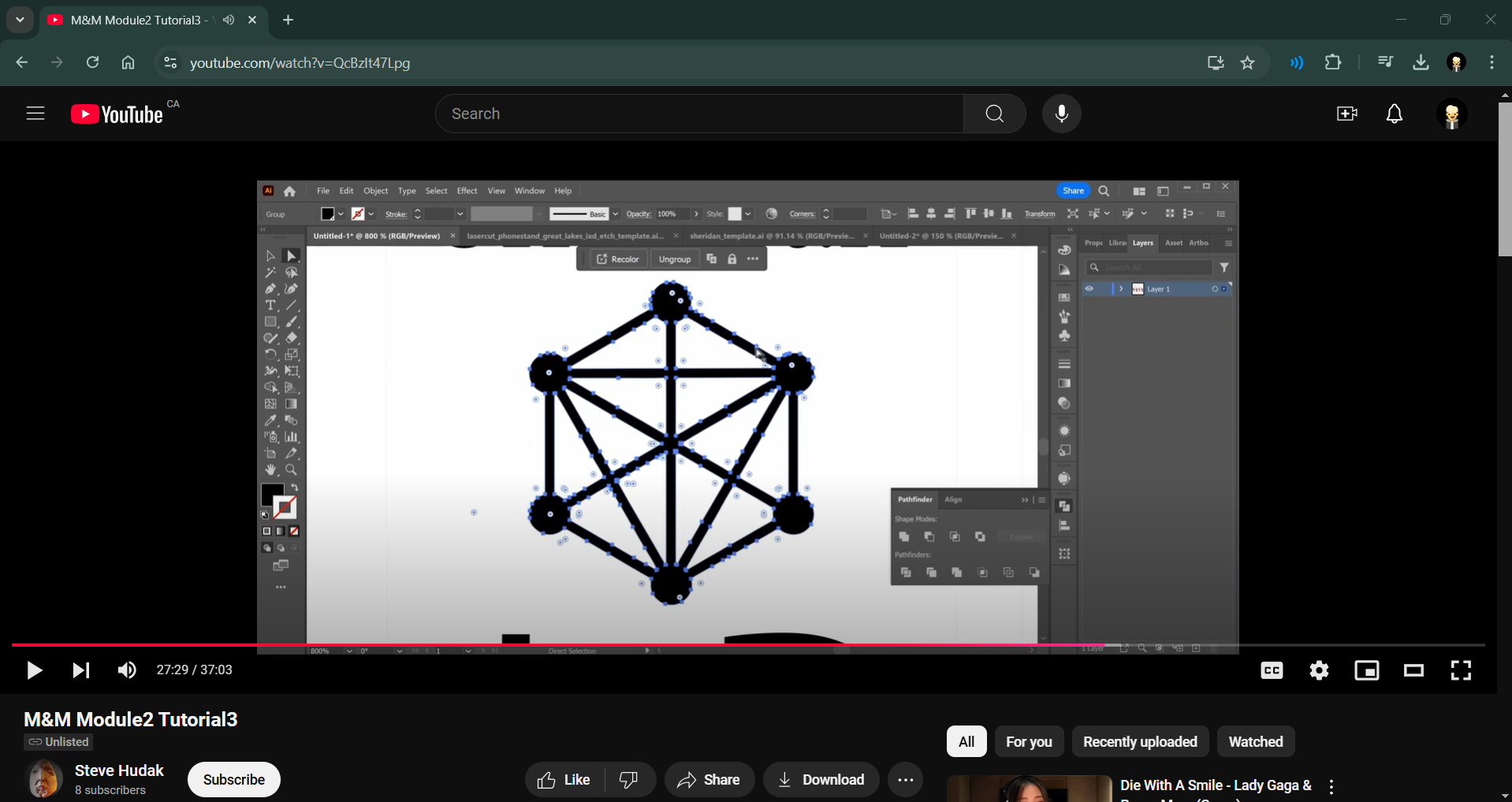This screenshot has height=802, width=1512.
Task: Mute the video via the volume icon
Action: pos(126,670)
